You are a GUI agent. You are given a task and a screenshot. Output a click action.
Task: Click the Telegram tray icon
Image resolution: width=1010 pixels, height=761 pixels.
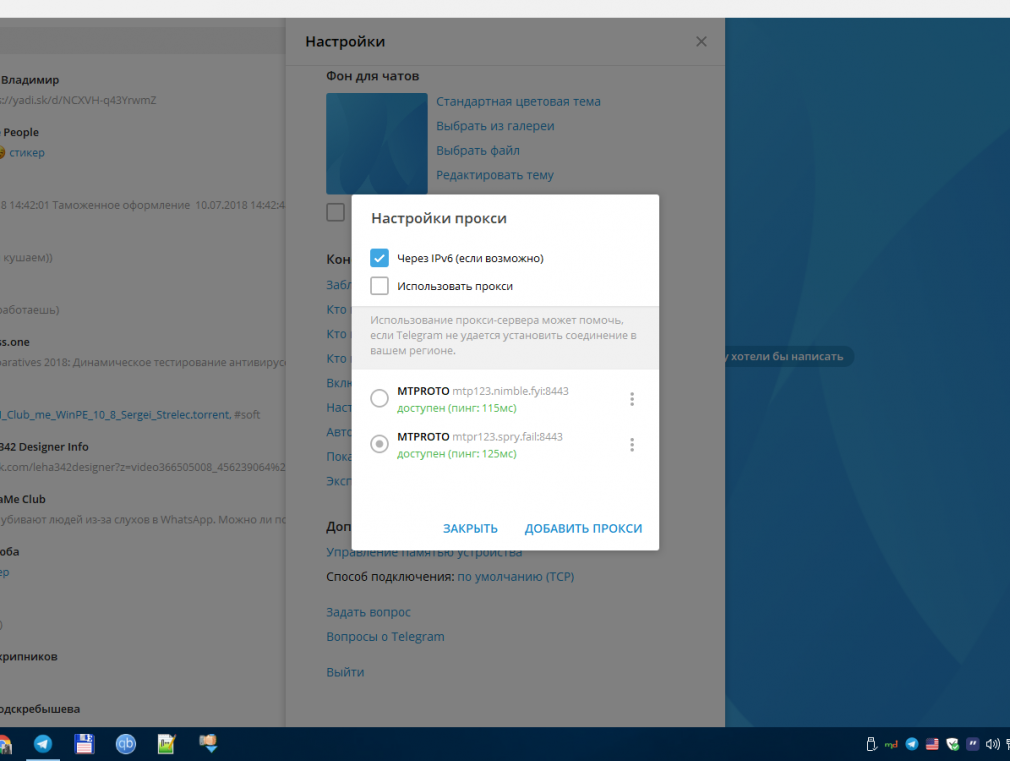911,744
